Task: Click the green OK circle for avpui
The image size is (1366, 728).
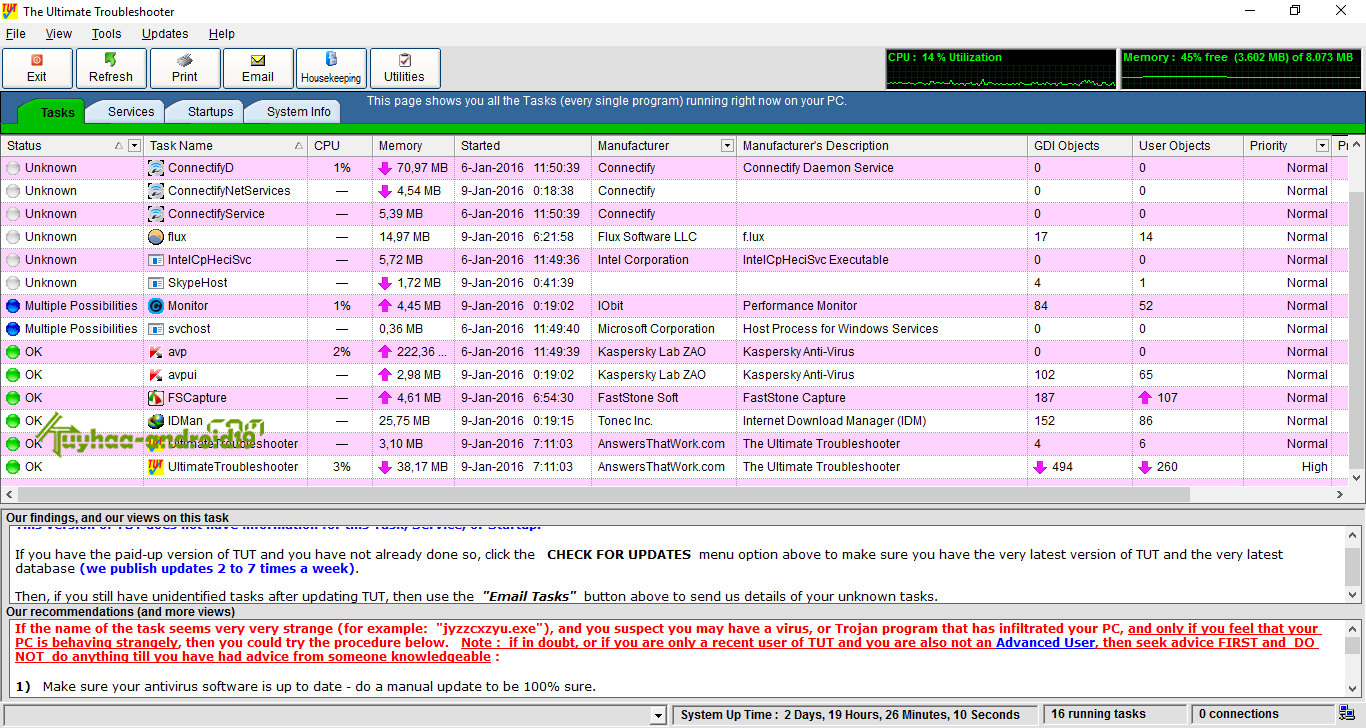Action: coord(13,375)
